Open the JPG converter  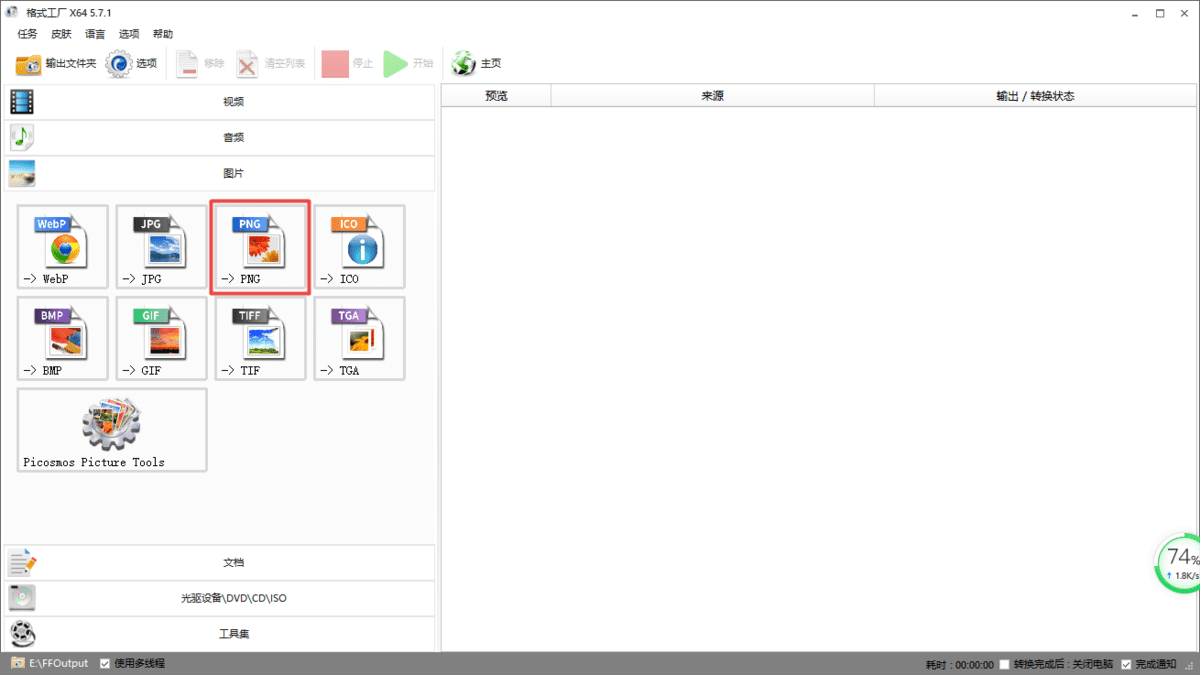pyautogui.click(x=161, y=246)
